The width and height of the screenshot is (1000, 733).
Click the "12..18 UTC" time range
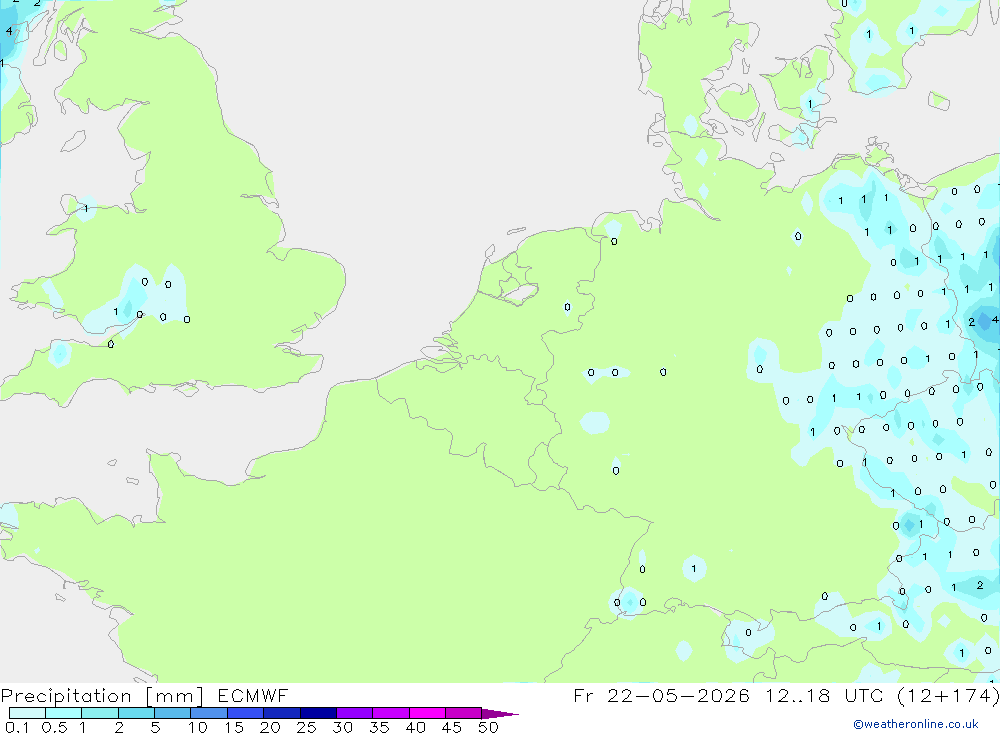[824, 695]
